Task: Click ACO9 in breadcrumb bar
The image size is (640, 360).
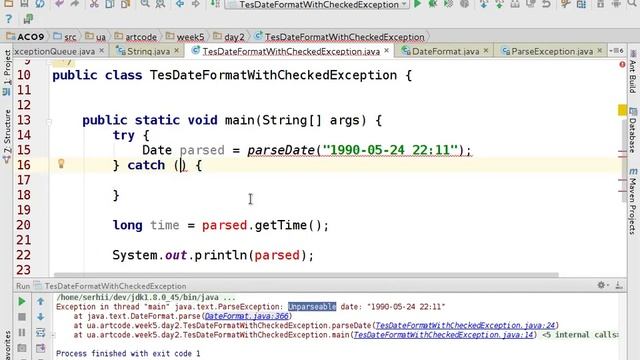Action: point(25,37)
